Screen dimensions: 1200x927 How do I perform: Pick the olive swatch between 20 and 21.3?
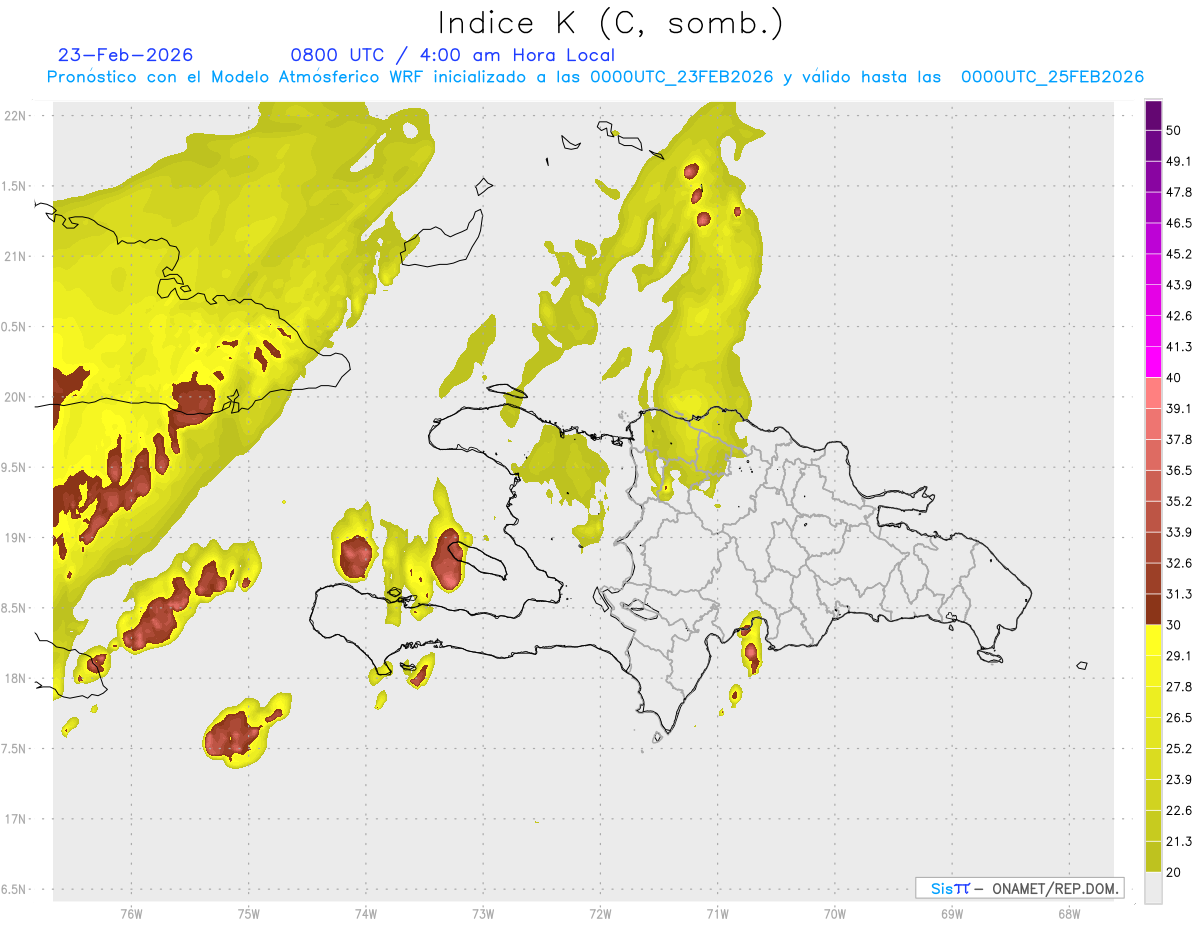(1153, 857)
